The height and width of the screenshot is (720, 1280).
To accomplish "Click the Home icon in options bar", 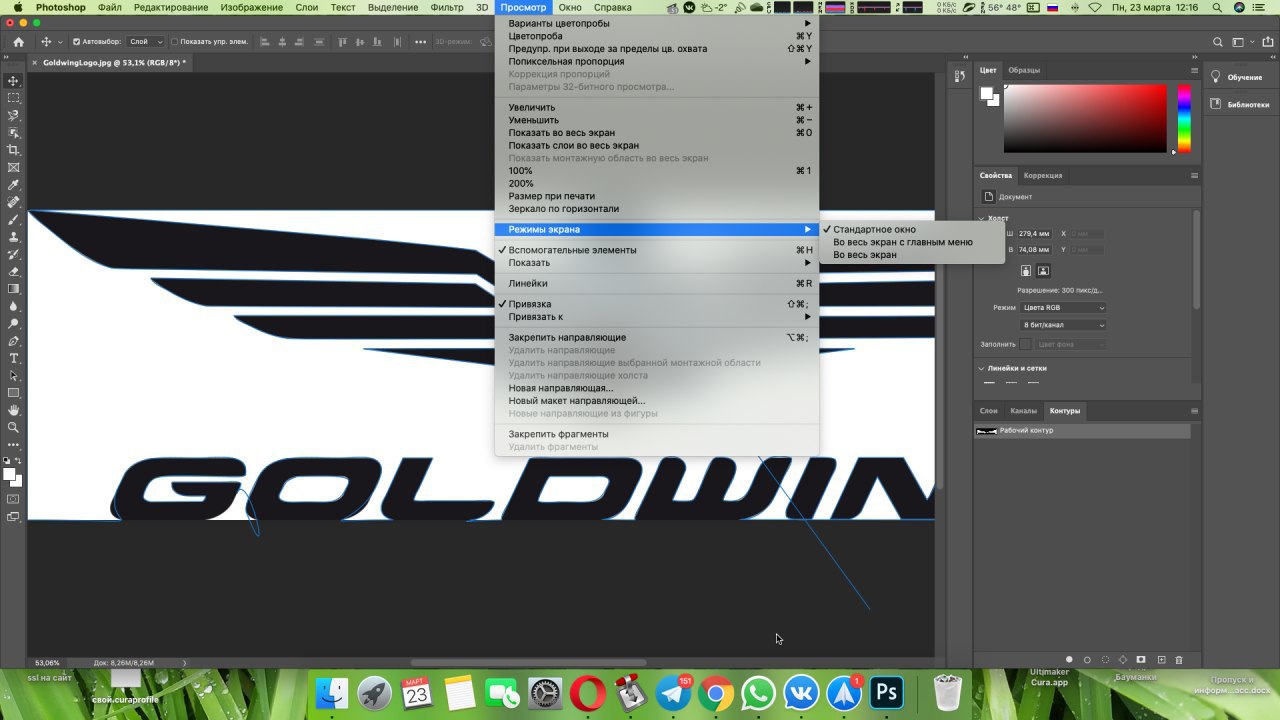I will coord(18,42).
